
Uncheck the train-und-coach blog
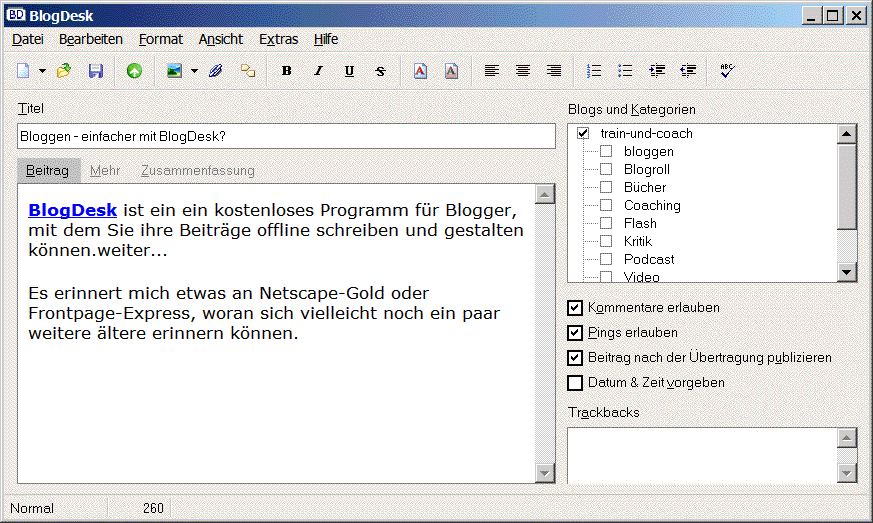click(x=583, y=133)
